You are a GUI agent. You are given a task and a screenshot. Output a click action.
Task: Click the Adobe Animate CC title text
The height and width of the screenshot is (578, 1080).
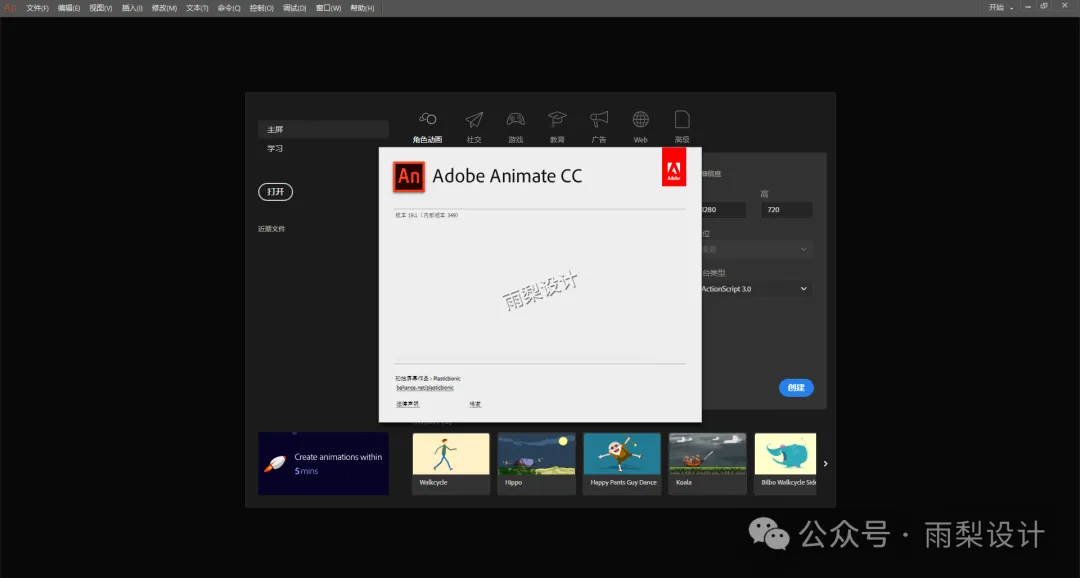tap(507, 176)
